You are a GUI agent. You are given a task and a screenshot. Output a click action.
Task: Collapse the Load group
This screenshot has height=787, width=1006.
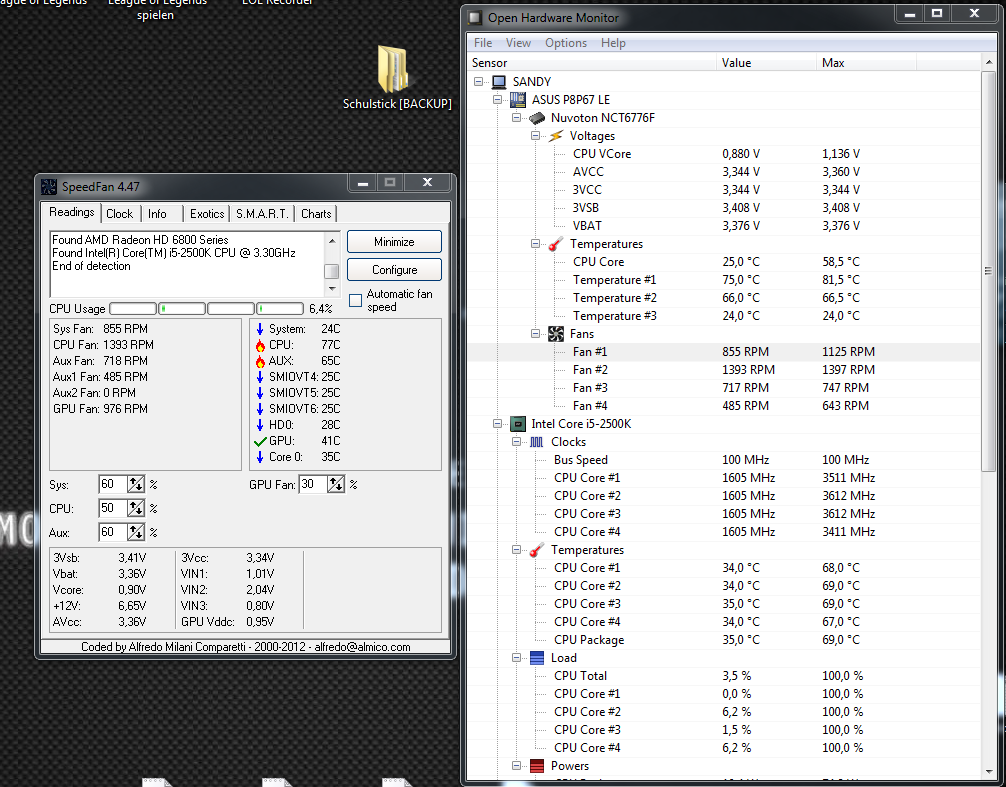point(516,657)
